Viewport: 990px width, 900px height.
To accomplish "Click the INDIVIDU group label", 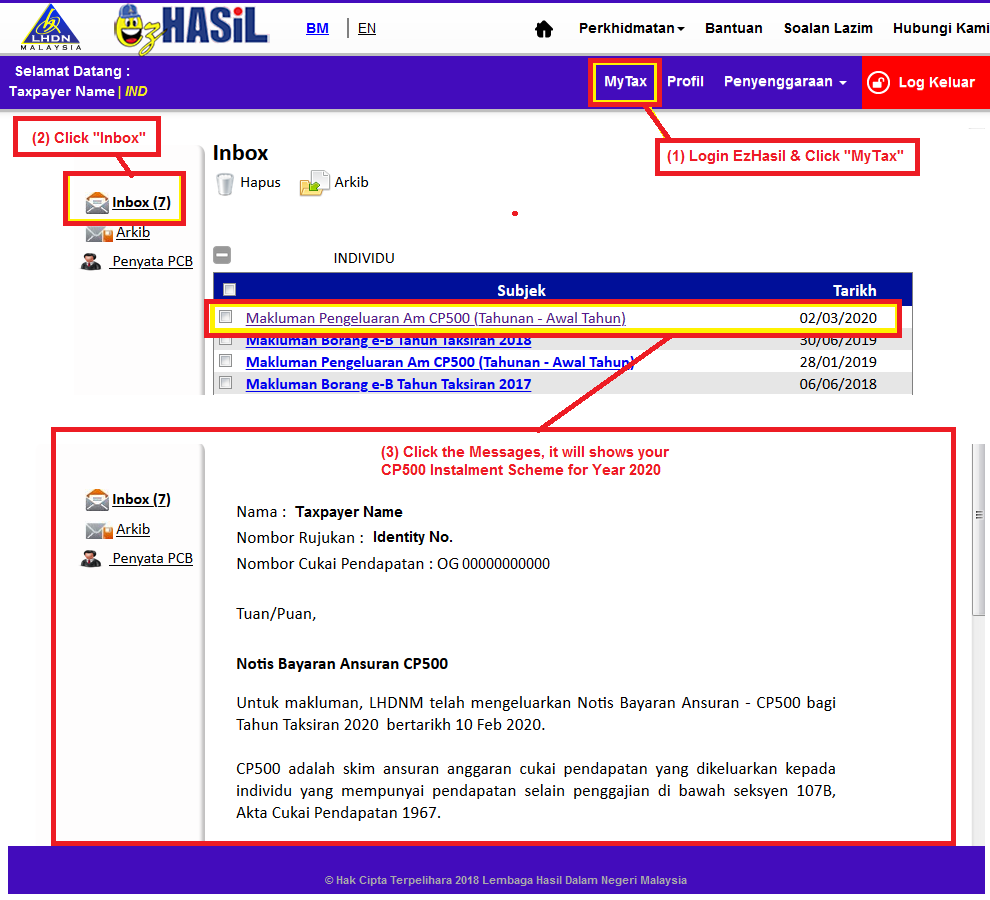I will (x=364, y=258).
